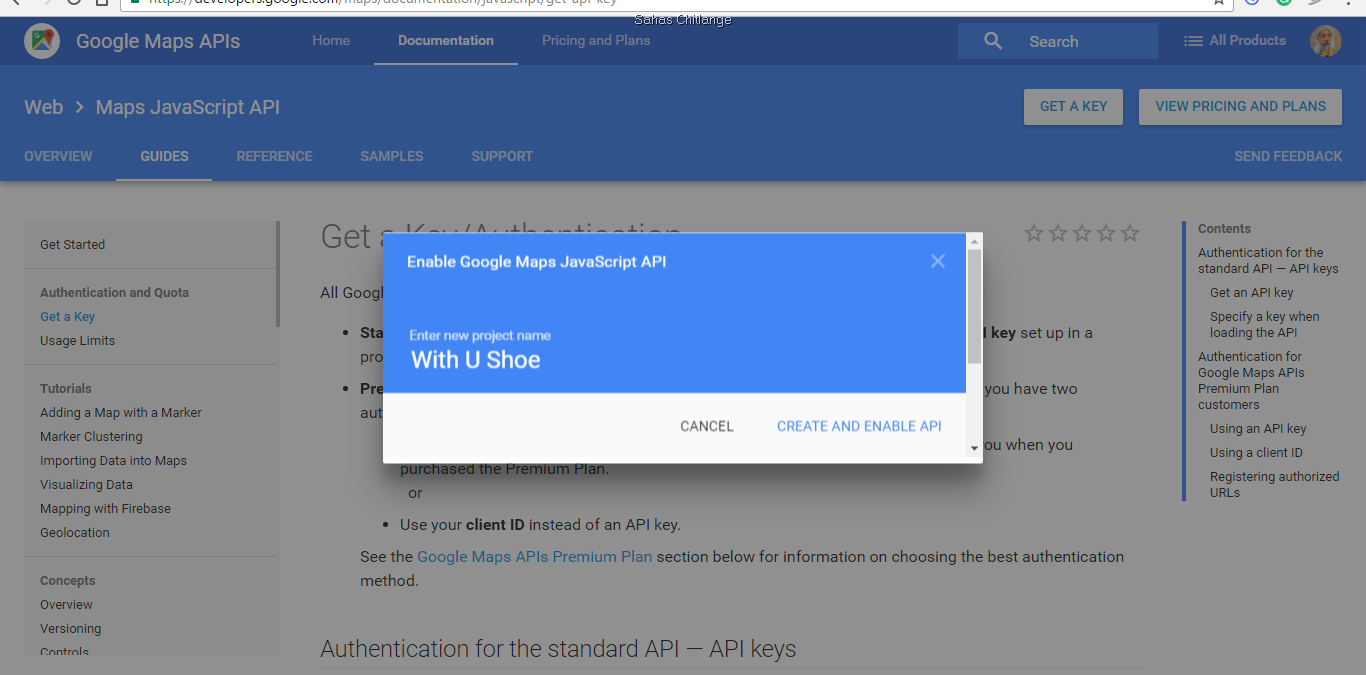This screenshot has height=675, width=1366.
Task: Click the breadcrumb chevron after Web
Action: pos(79,107)
